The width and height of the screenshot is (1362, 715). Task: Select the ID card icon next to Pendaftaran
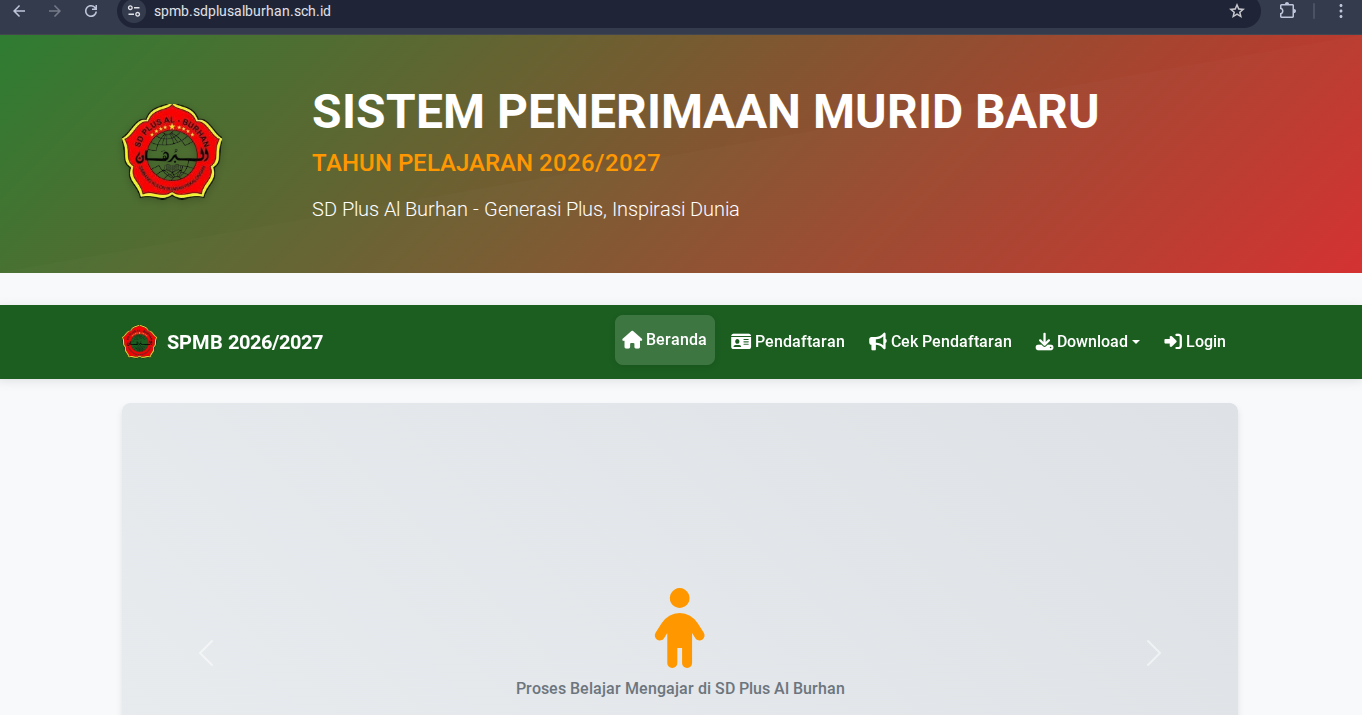tap(741, 341)
